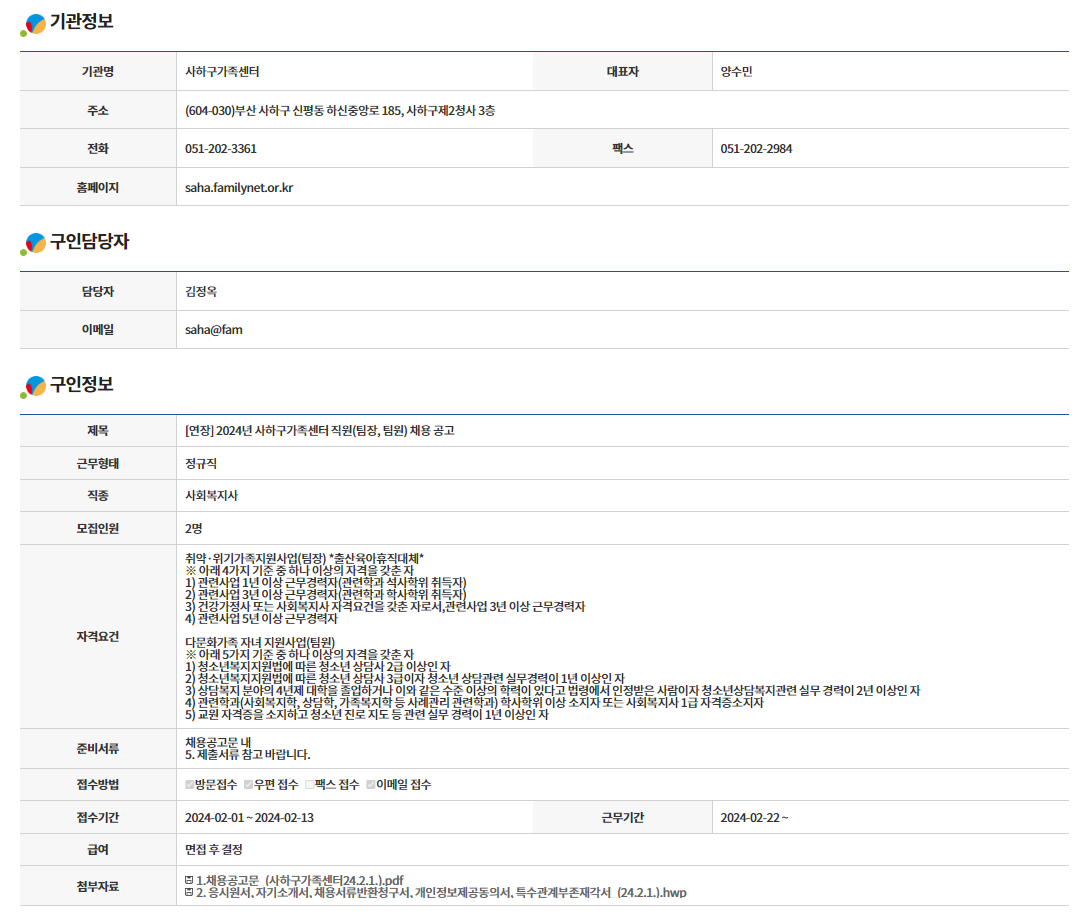The image size is (1082, 915).
Task: Click the 접수방법 row label
Action: (x=98, y=785)
